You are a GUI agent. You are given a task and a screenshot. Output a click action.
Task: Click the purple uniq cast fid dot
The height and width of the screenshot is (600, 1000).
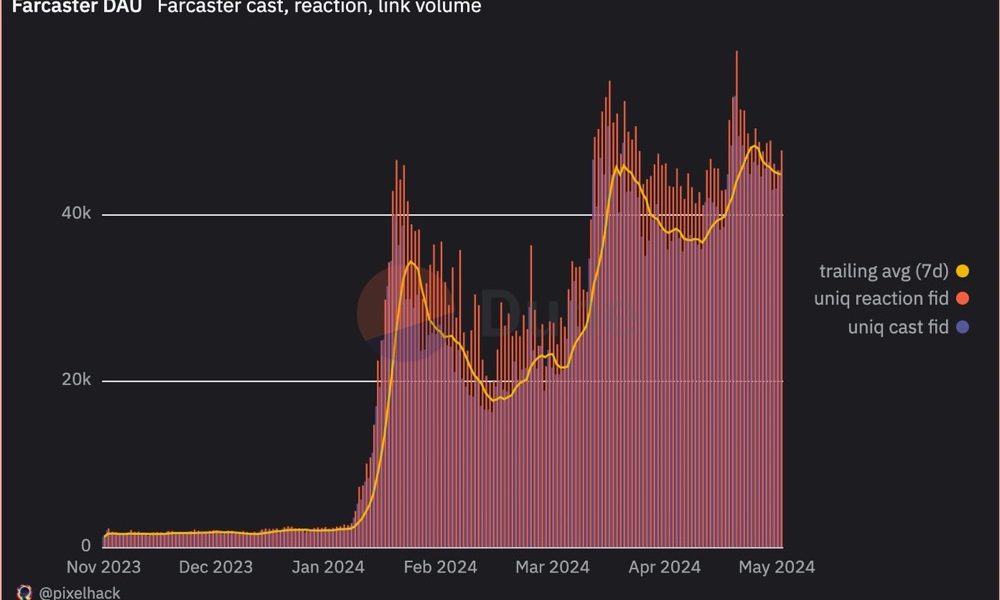(962, 327)
